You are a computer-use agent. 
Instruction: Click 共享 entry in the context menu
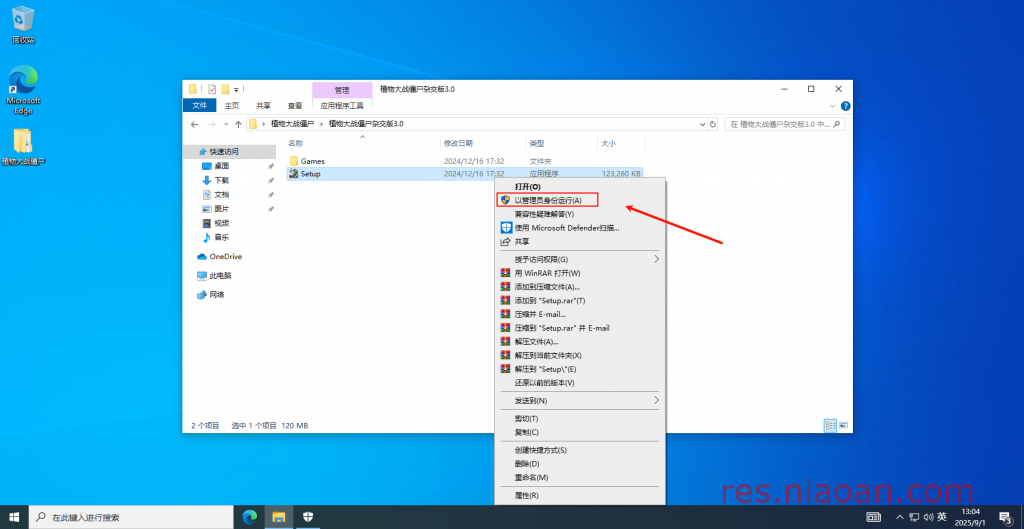pos(580,242)
